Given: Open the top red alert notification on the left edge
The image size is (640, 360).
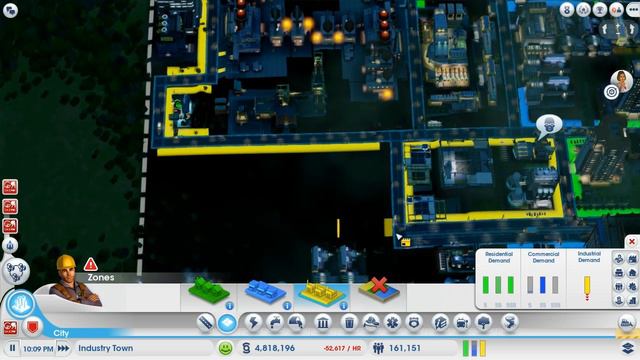Looking at the screenshot, I should tap(10, 187).
